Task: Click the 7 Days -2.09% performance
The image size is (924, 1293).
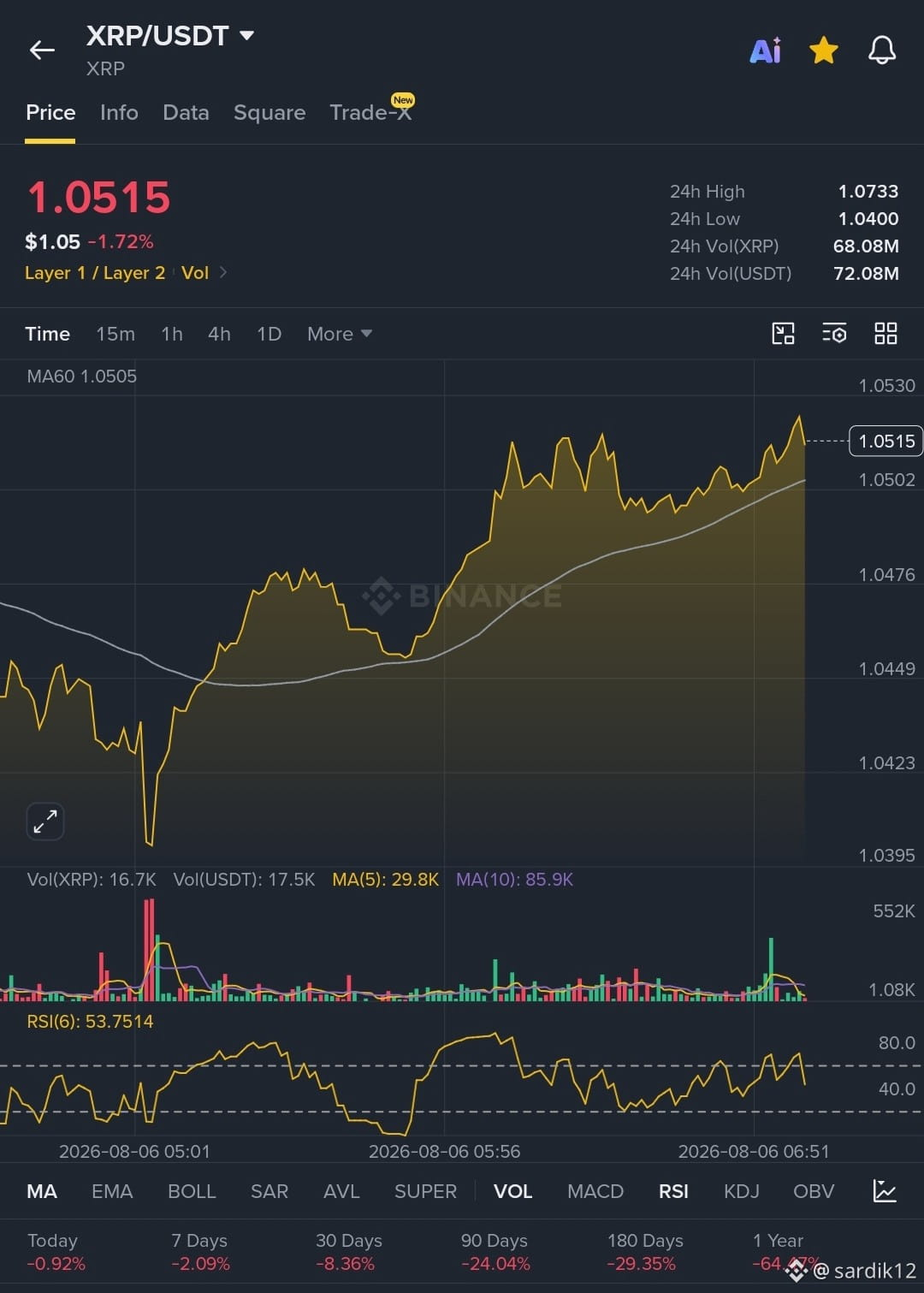Action: click(200, 1252)
